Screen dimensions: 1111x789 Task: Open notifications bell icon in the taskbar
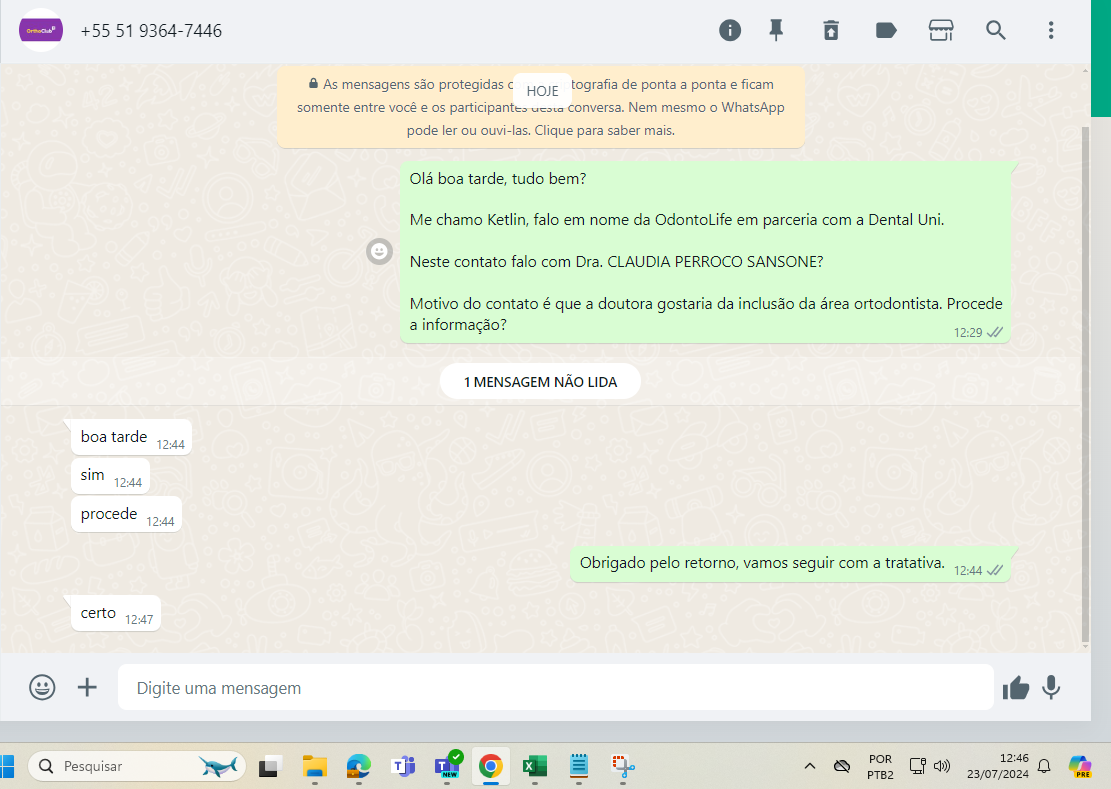coord(1044,766)
